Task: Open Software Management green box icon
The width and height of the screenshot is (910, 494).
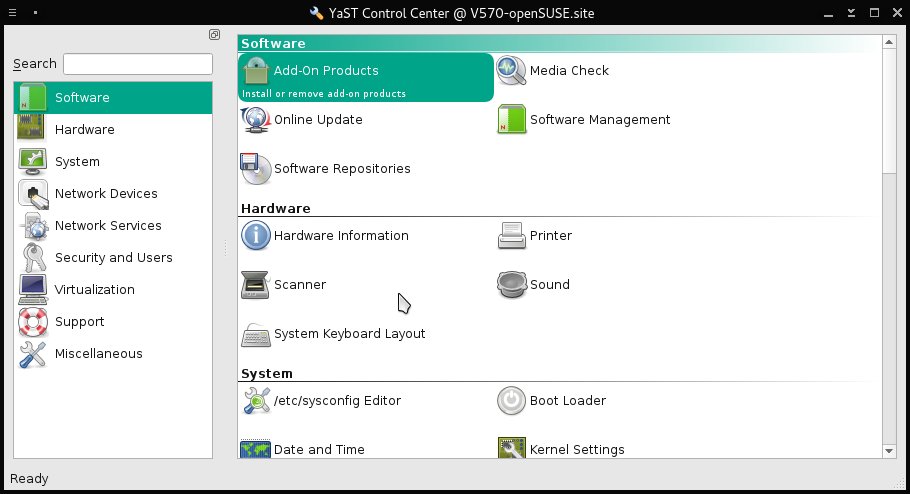Action: [x=511, y=120]
